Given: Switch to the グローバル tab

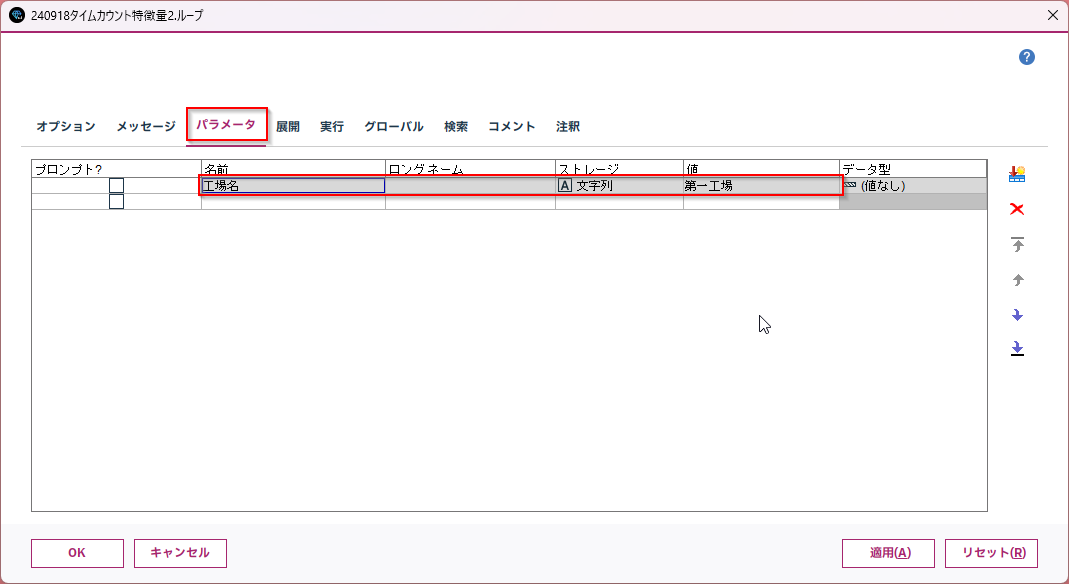Looking at the screenshot, I should pyautogui.click(x=393, y=126).
